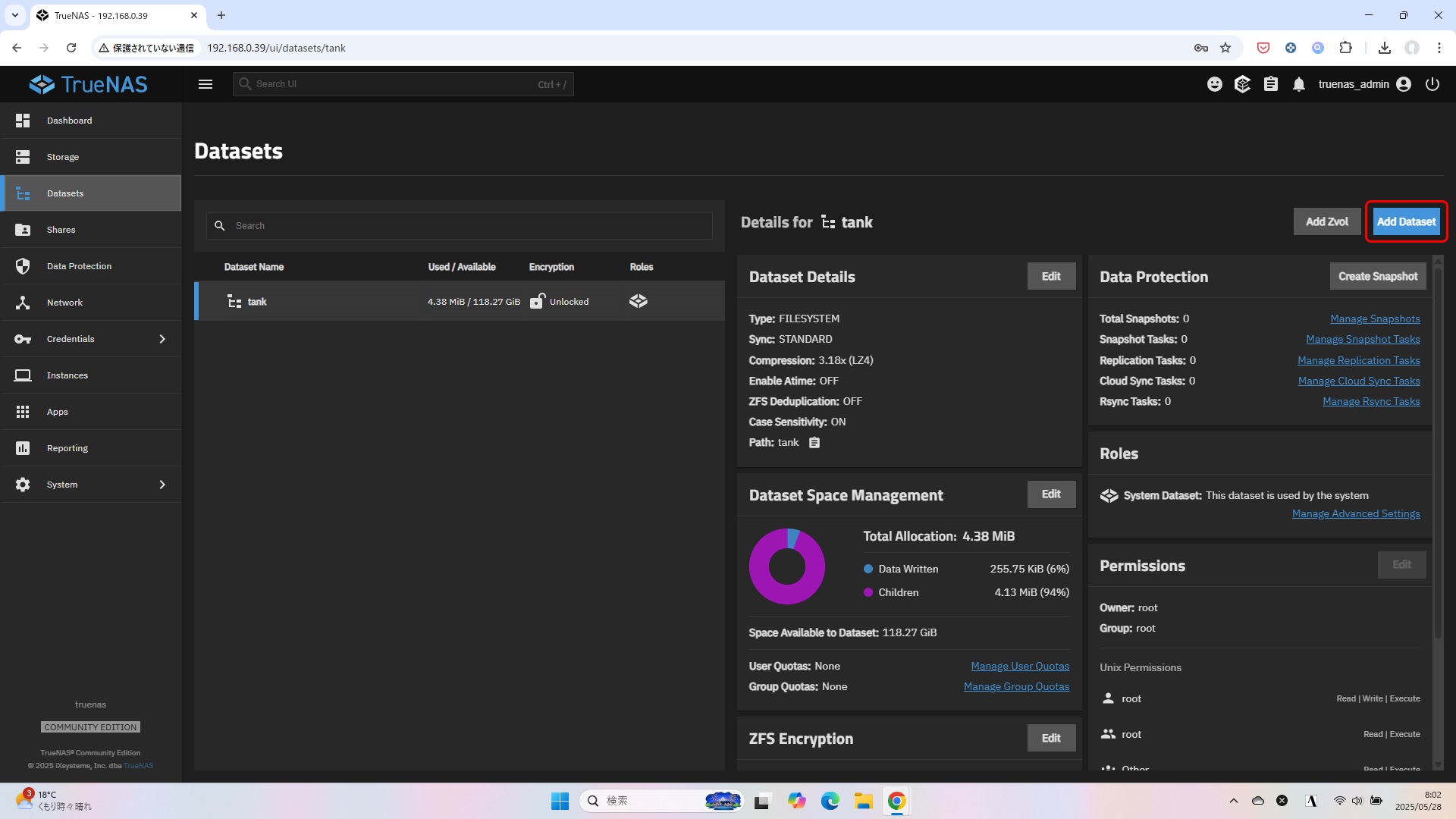1456x819 pixels.
Task: Click the tank dataset tree icon
Action: tap(234, 302)
